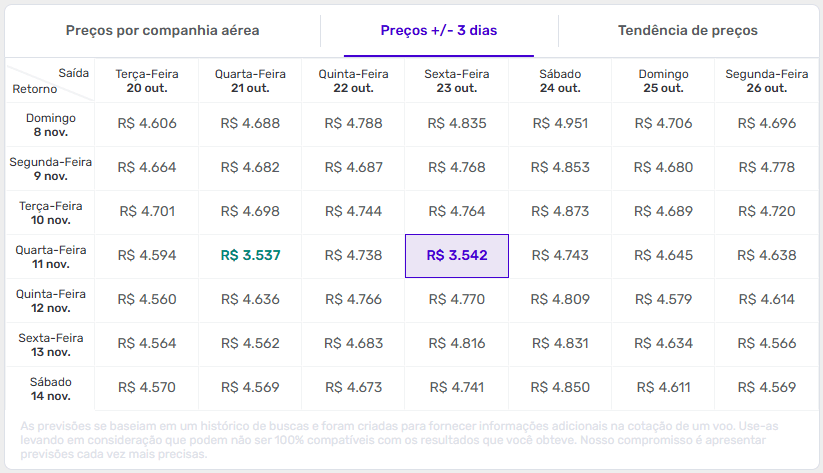The width and height of the screenshot is (823, 473).
Task: Select the R$ 4.741 price cell
Action: coord(456,387)
